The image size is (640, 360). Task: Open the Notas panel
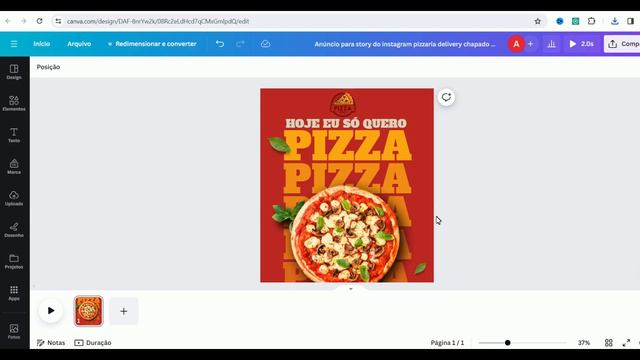click(51, 343)
